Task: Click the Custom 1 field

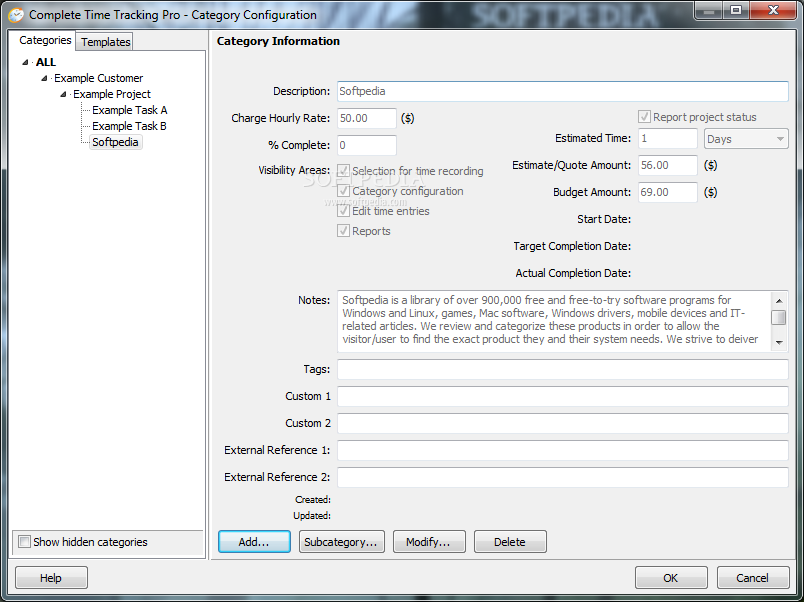Action: tap(562, 396)
